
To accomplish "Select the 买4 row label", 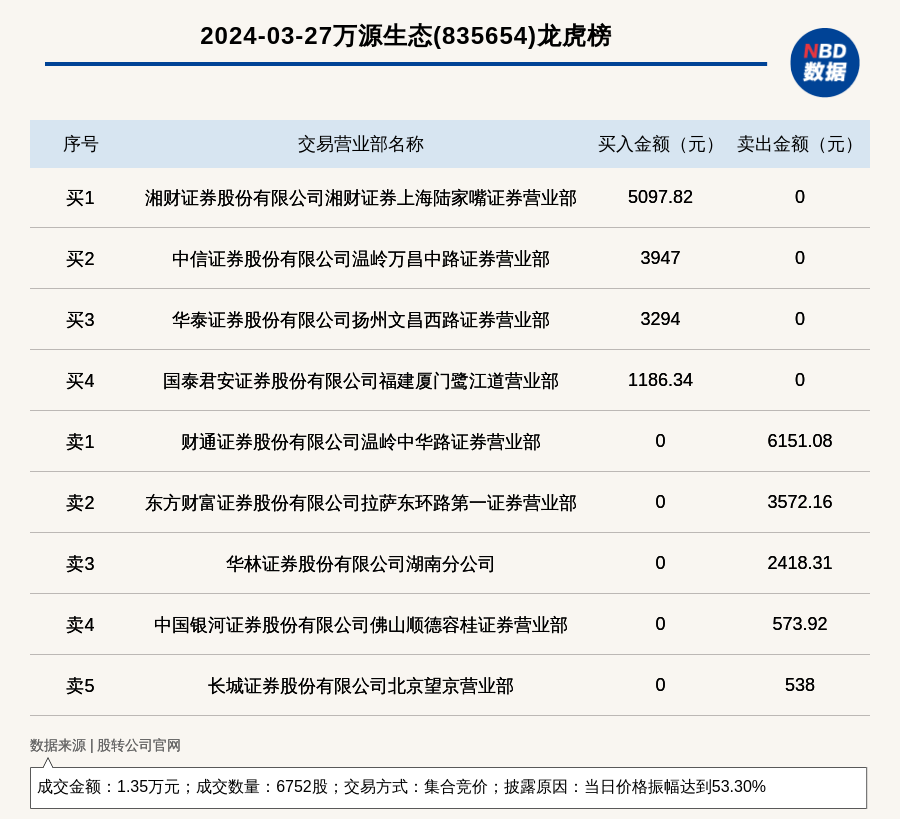I will tap(80, 381).
